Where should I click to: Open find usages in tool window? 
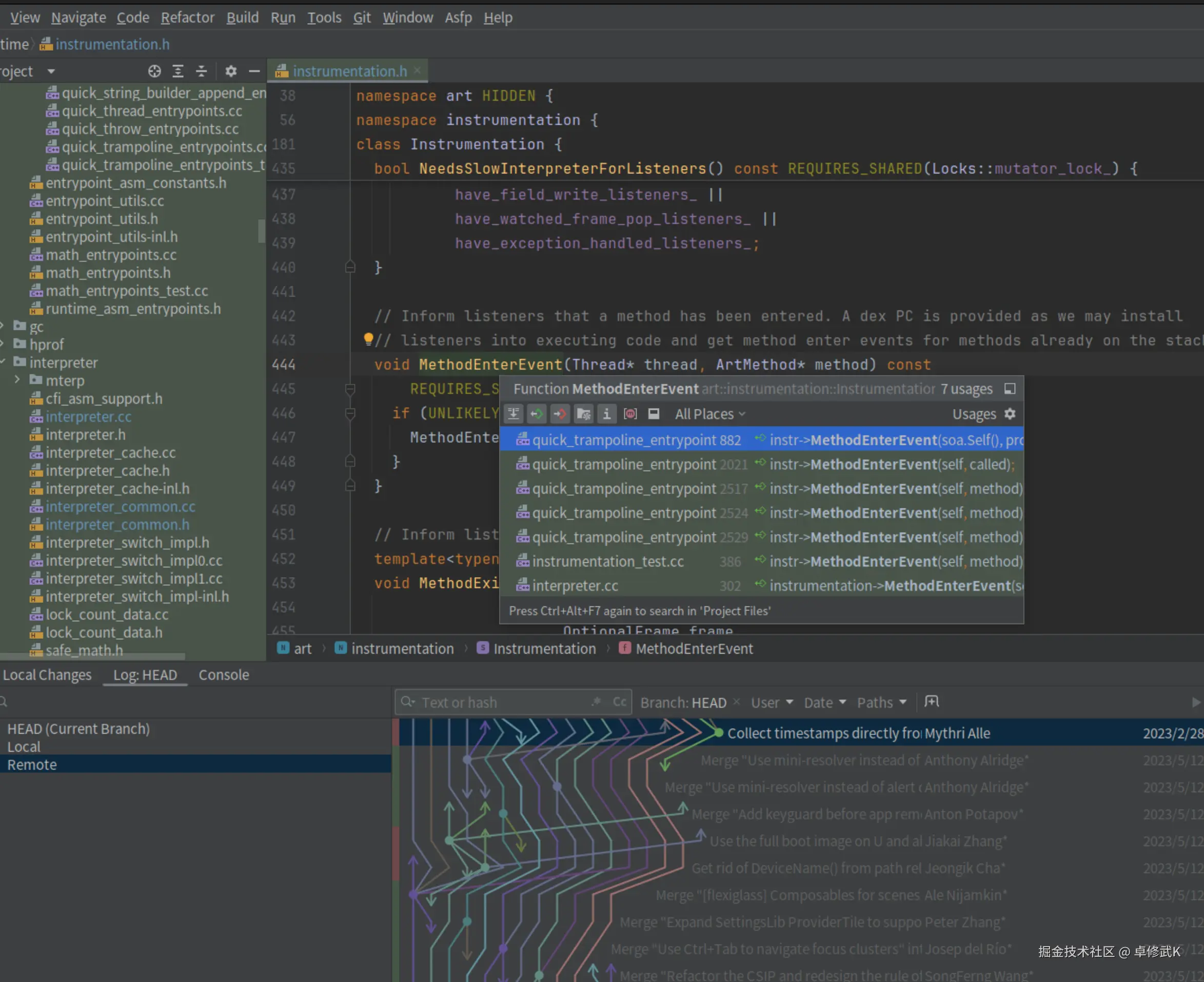coord(1010,389)
